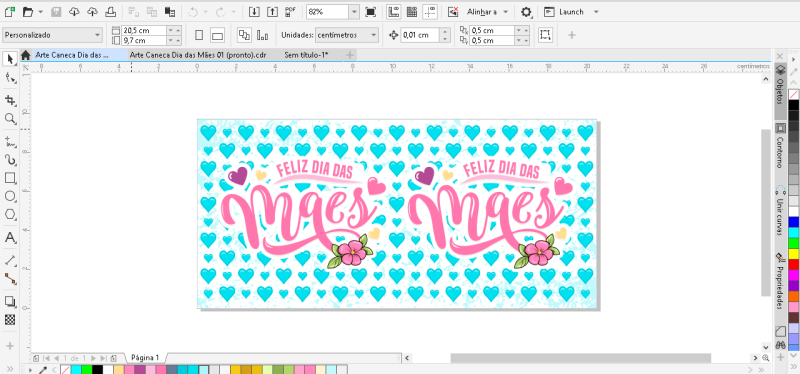Select the Ellipse tool

pyautogui.click(x=10, y=196)
